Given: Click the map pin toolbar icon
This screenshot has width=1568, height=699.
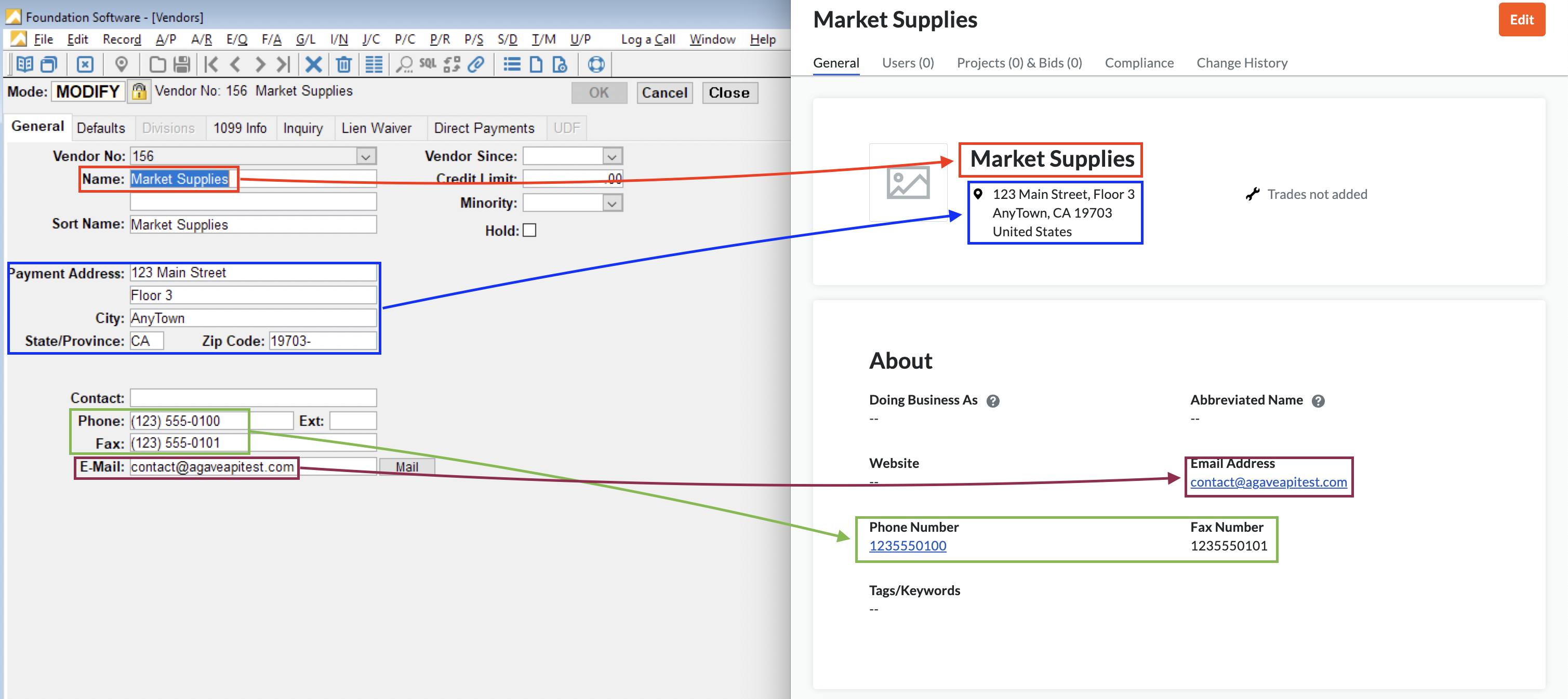Looking at the screenshot, I should [121, 64].
